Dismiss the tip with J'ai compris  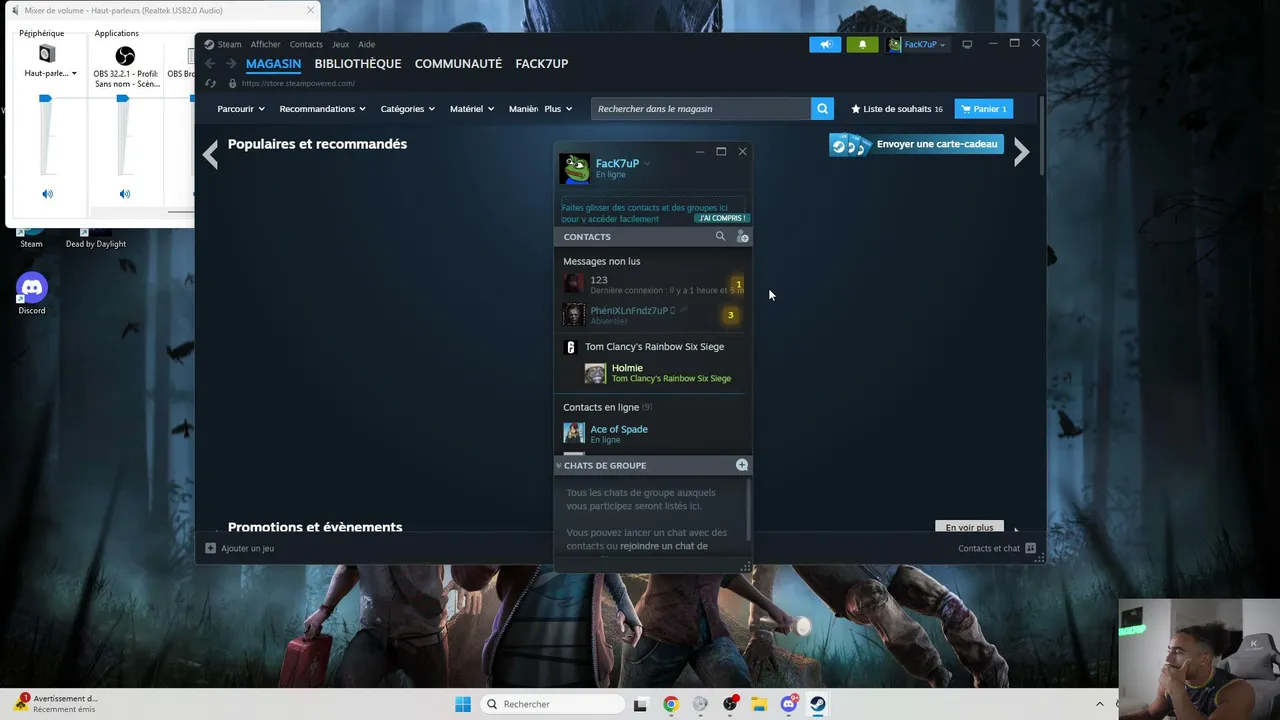[x=722, y=218]
